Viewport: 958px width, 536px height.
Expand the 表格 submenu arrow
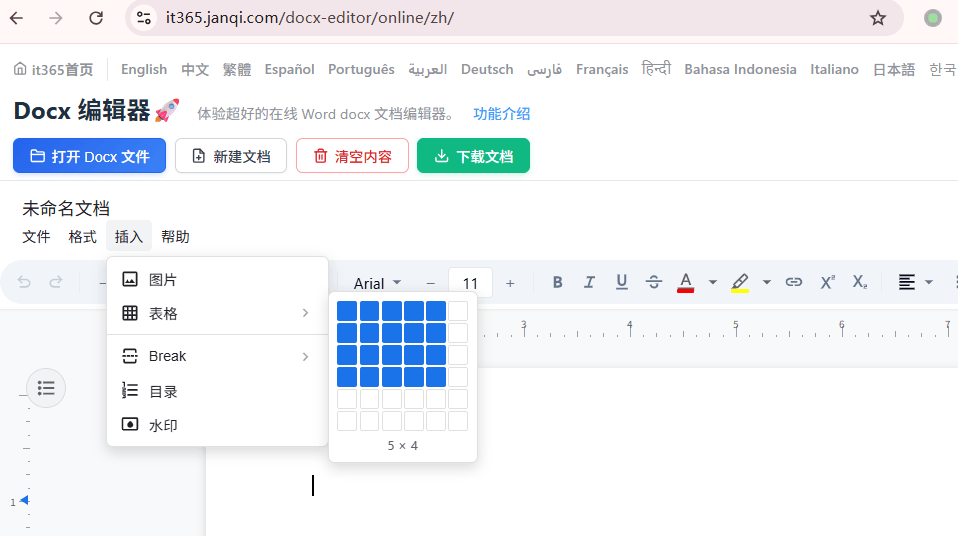tap(305, 313)
